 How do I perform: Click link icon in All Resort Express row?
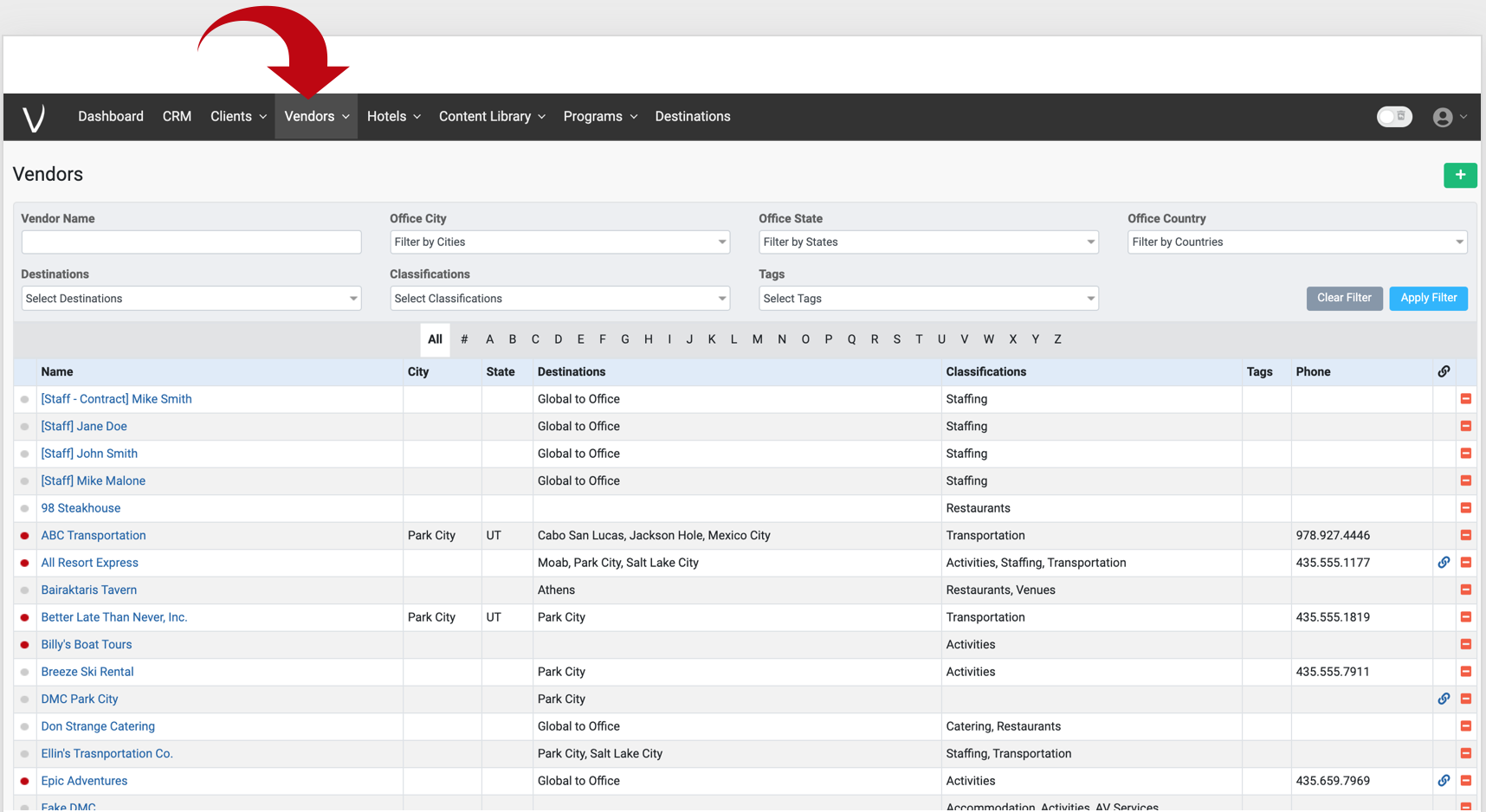[1444, 563]
